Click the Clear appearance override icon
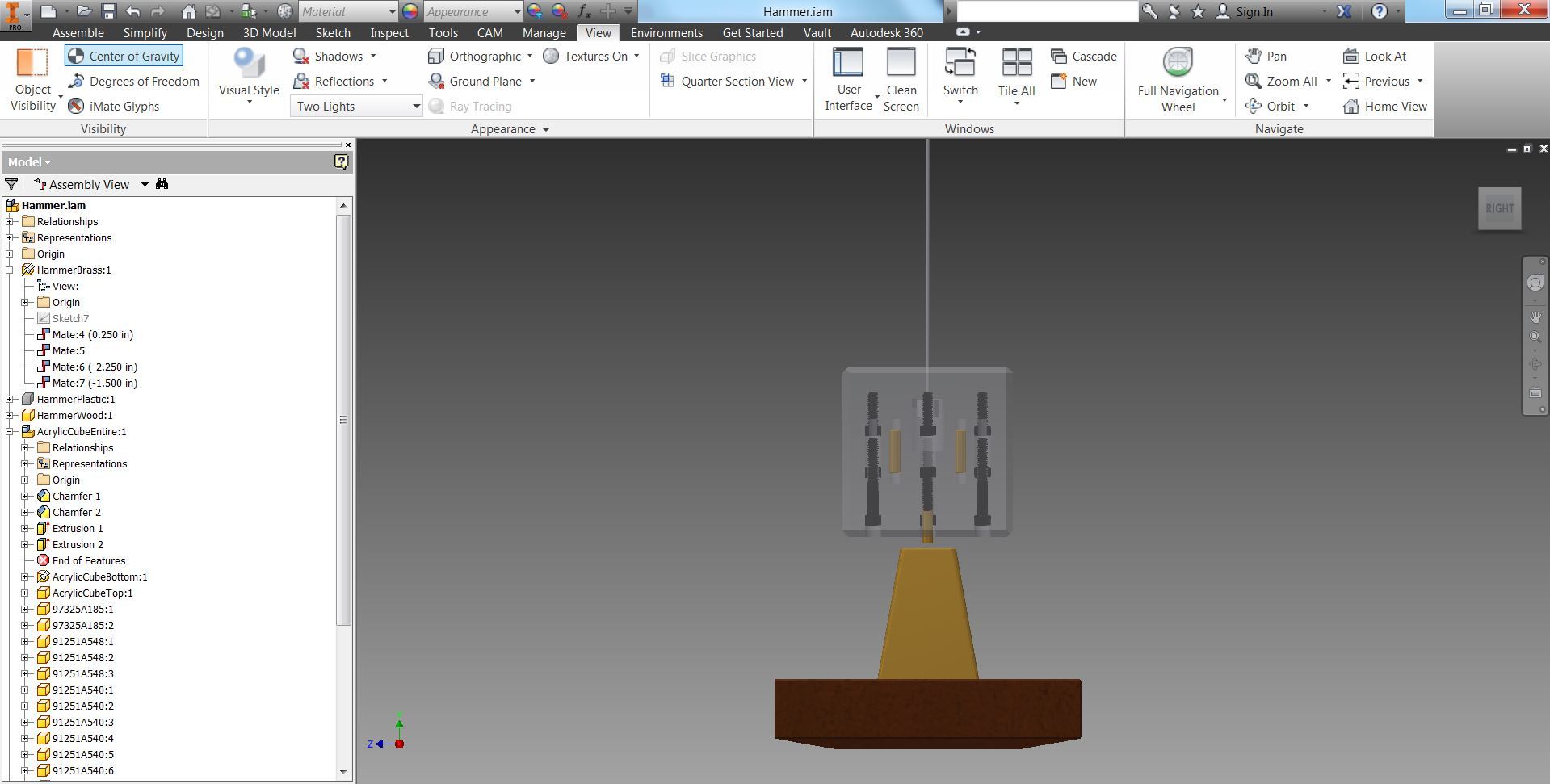The height and width of the screenshot is (784, 1550). pyautogui.click(x=559, y=11)
